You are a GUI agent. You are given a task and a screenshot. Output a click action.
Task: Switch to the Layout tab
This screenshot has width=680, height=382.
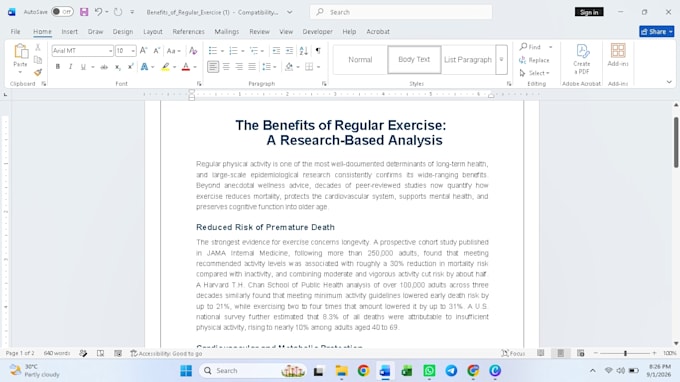(153, 32)
